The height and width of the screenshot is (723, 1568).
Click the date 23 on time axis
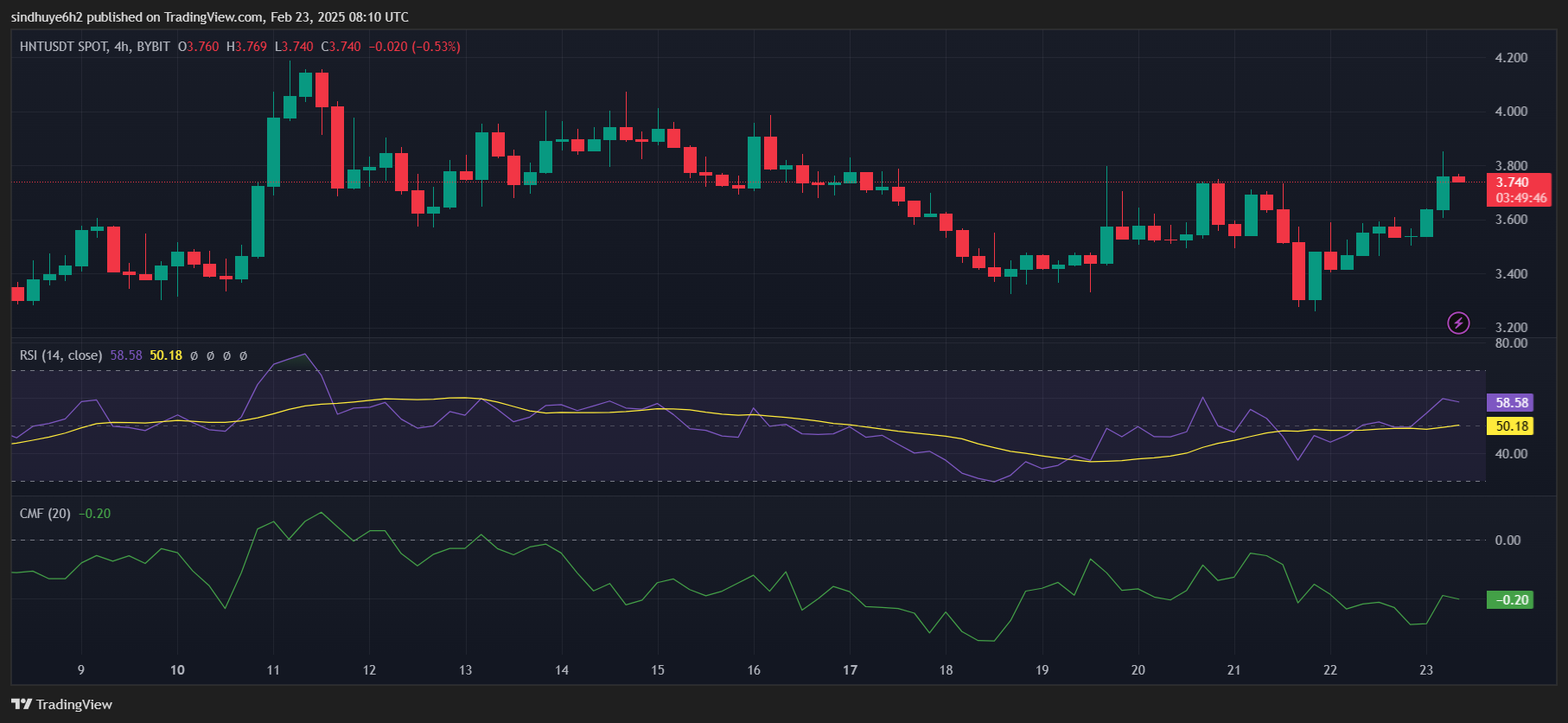click(x=1426, y=670)
